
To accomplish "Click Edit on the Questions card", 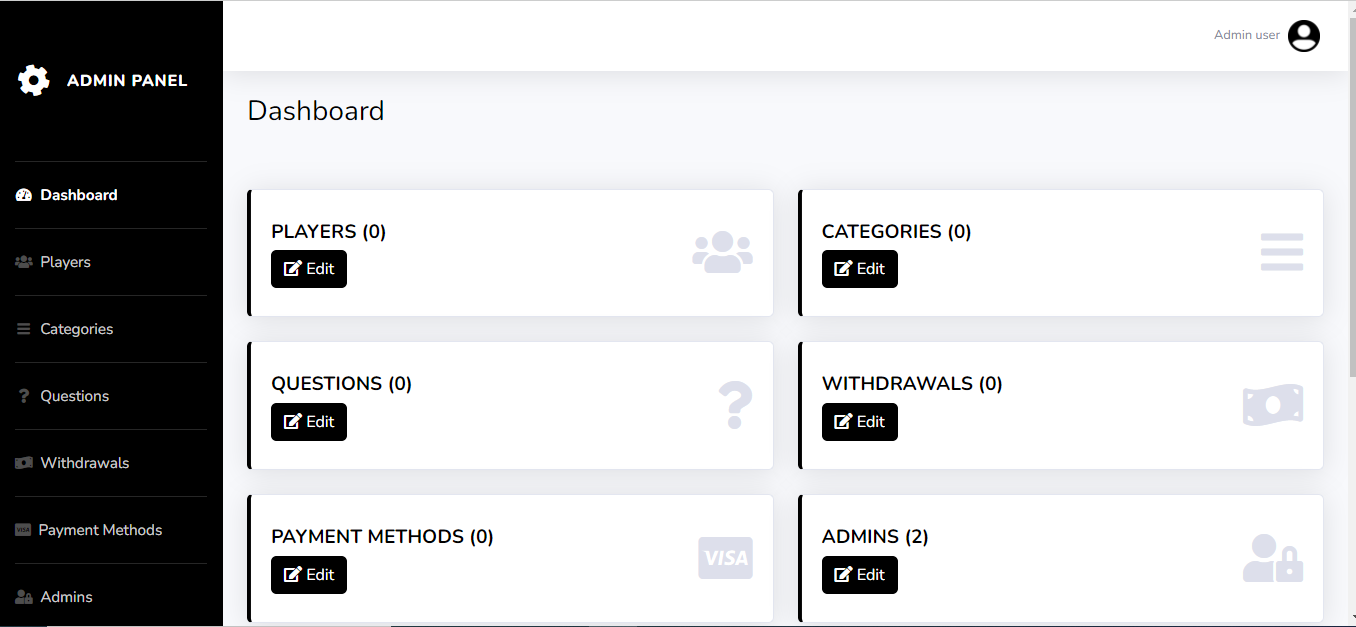I will click(309, 422).
